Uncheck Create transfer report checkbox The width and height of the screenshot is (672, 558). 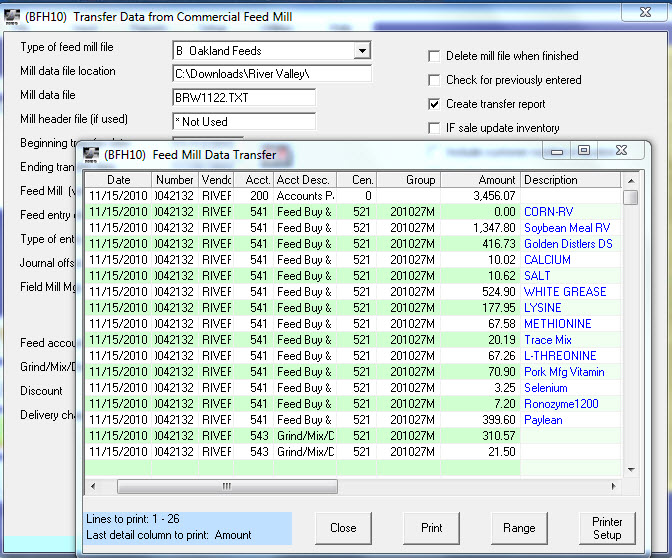click(x=434, y=104)
